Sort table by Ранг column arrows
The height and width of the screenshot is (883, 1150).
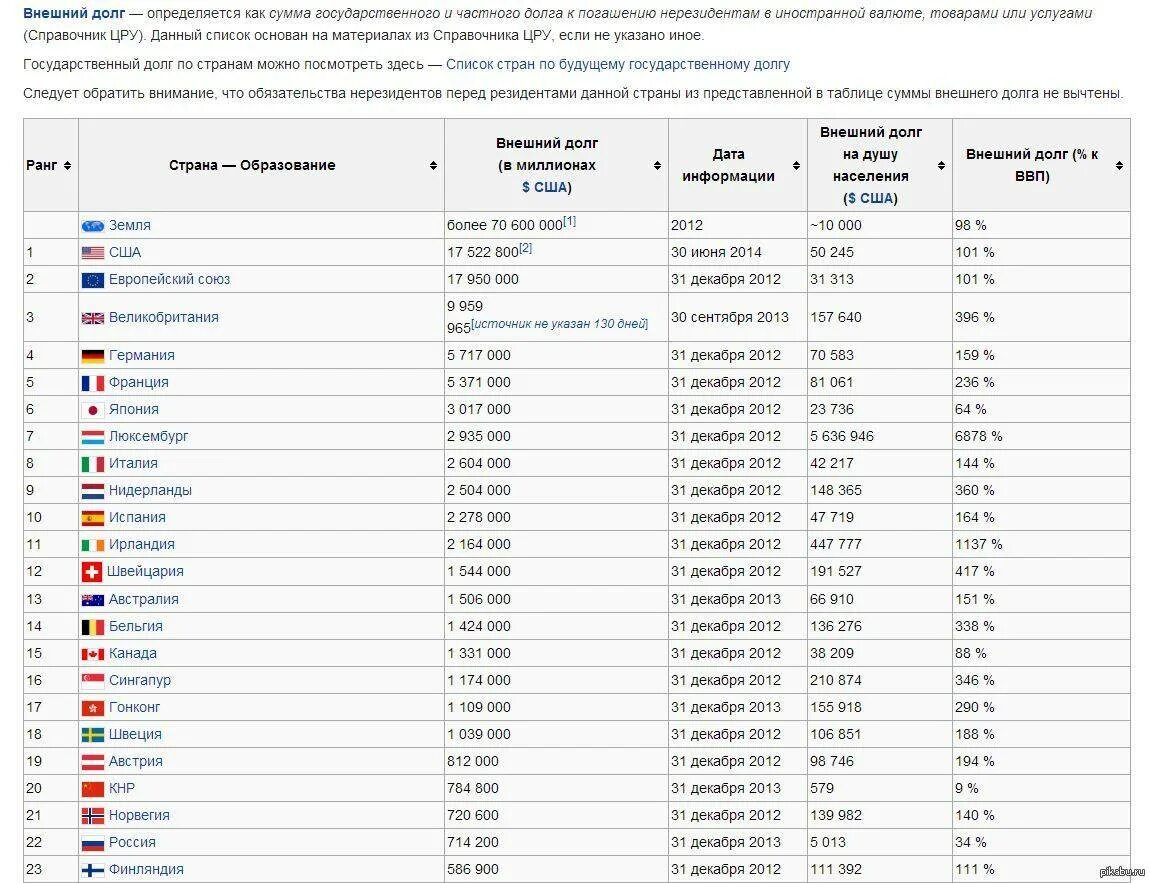[x=67, y=166]
